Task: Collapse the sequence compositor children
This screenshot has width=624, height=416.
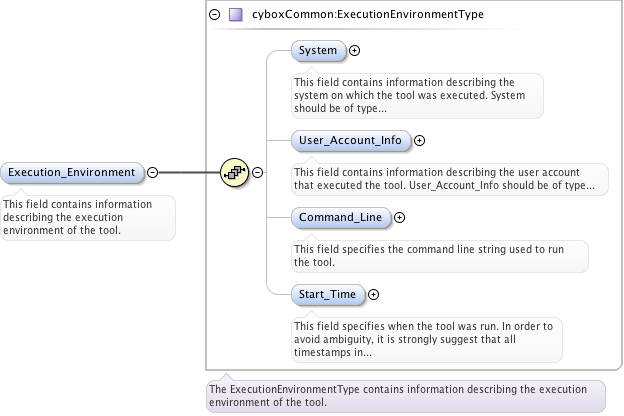Action: (258, 172)
